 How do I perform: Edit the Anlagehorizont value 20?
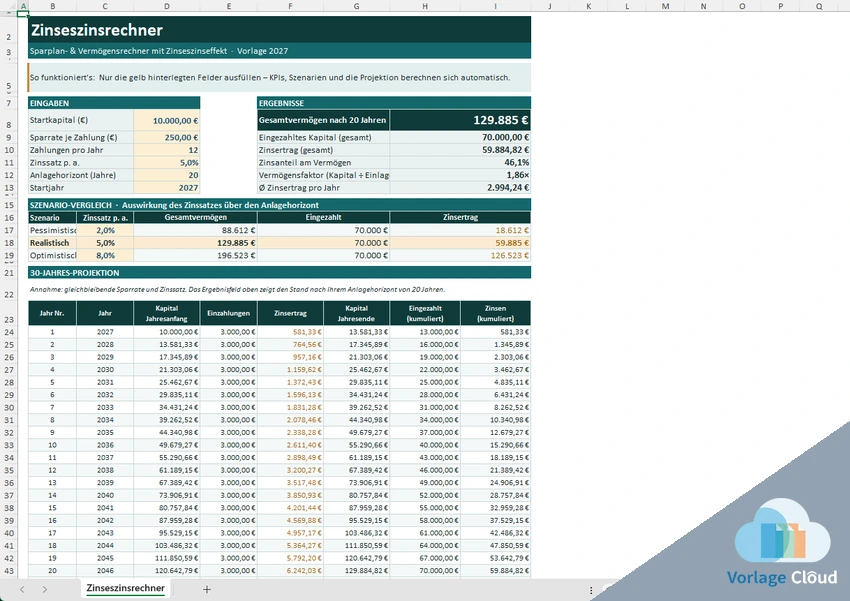point(166,175)
